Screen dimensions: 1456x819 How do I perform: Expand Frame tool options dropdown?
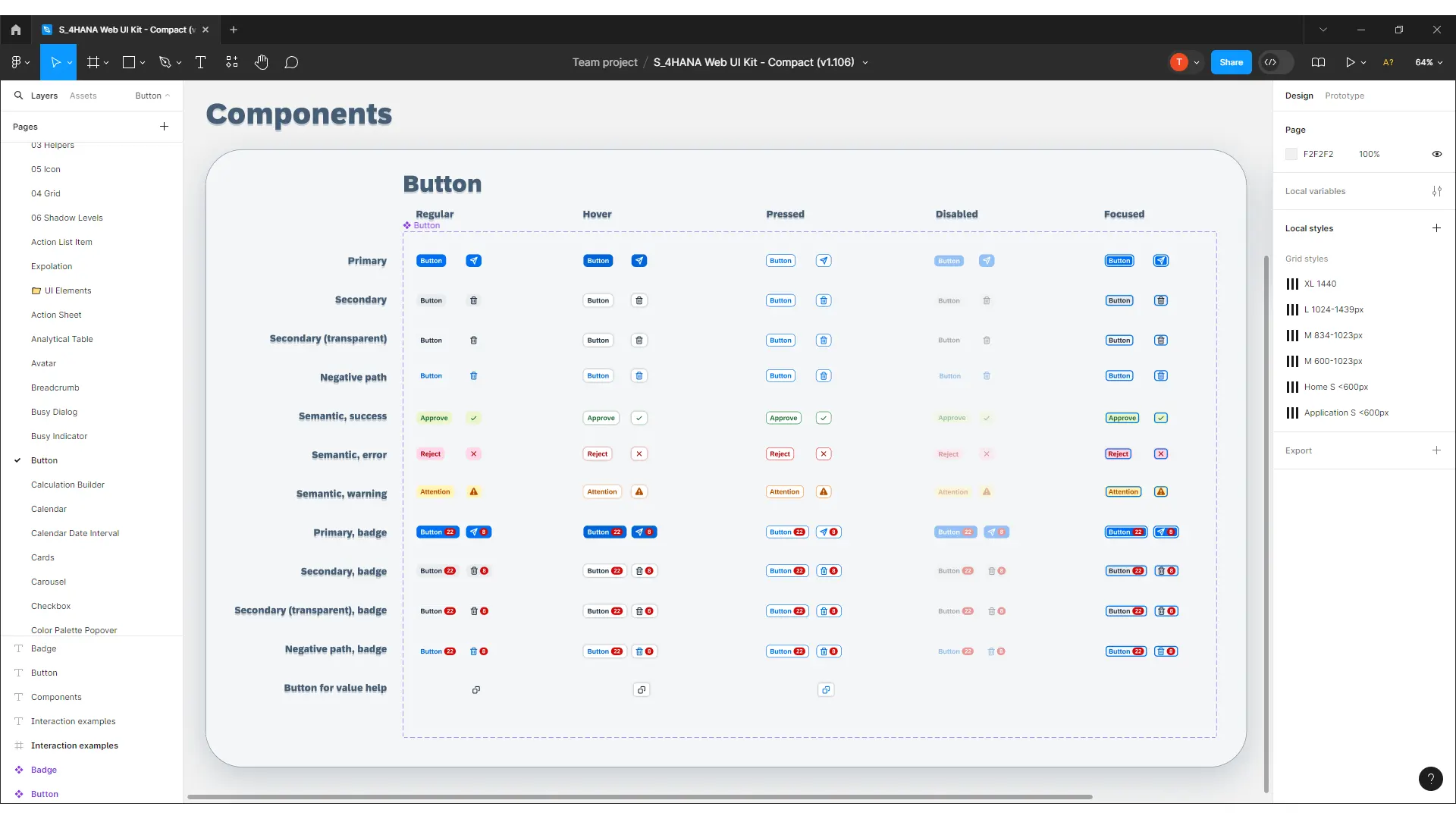point(106,63)
